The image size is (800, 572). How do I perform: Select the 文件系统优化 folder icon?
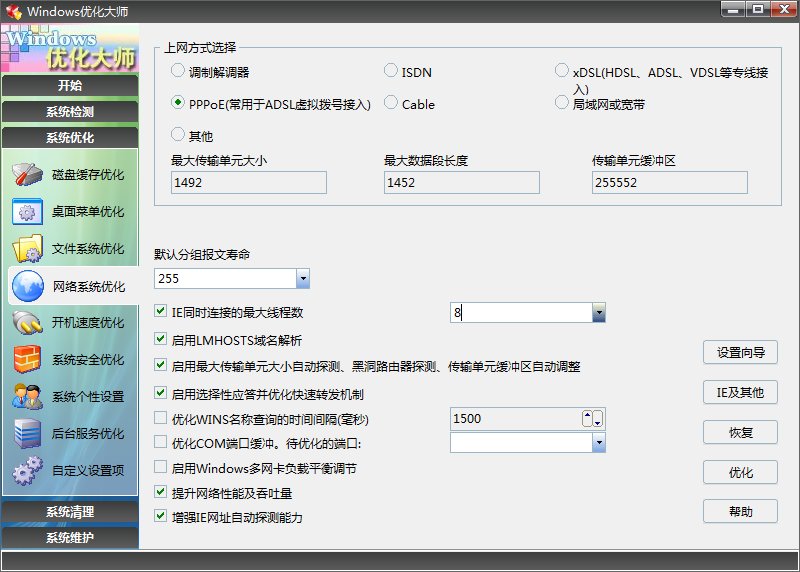(x=28, y=248)
